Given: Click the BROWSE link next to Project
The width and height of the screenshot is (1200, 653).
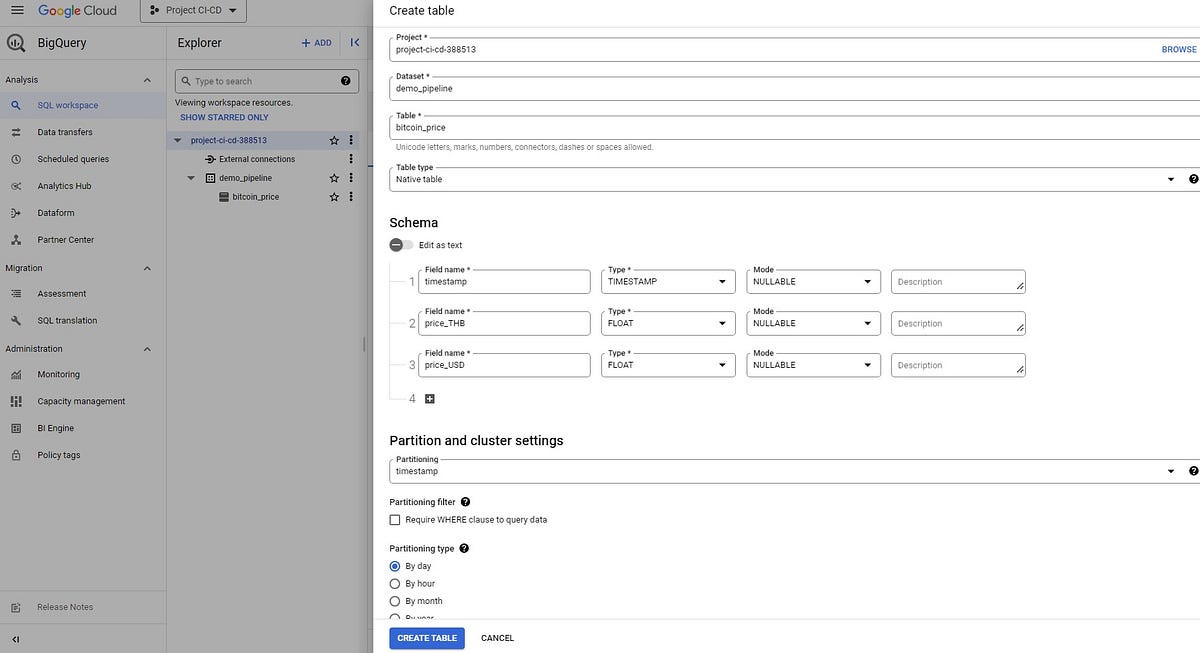Looking at the screenshot, I should click(x=1178, y=48).
